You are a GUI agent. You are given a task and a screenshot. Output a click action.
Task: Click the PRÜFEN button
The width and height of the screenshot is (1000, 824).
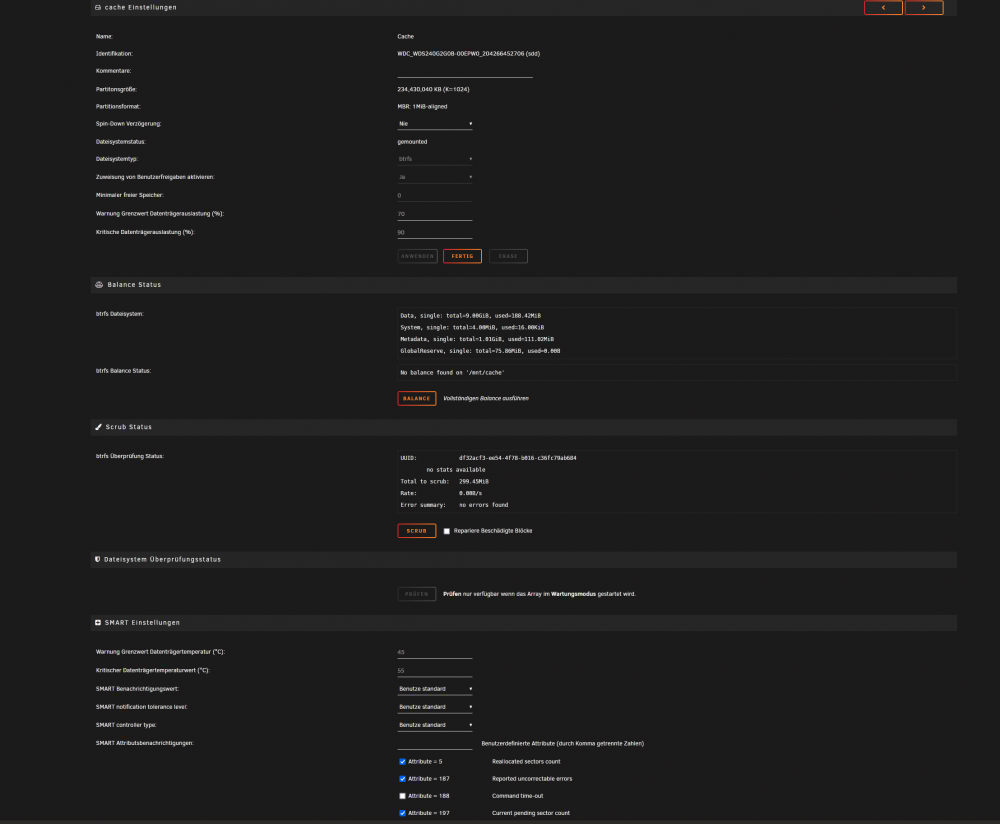pyautogui.click(x=416, y=594)
